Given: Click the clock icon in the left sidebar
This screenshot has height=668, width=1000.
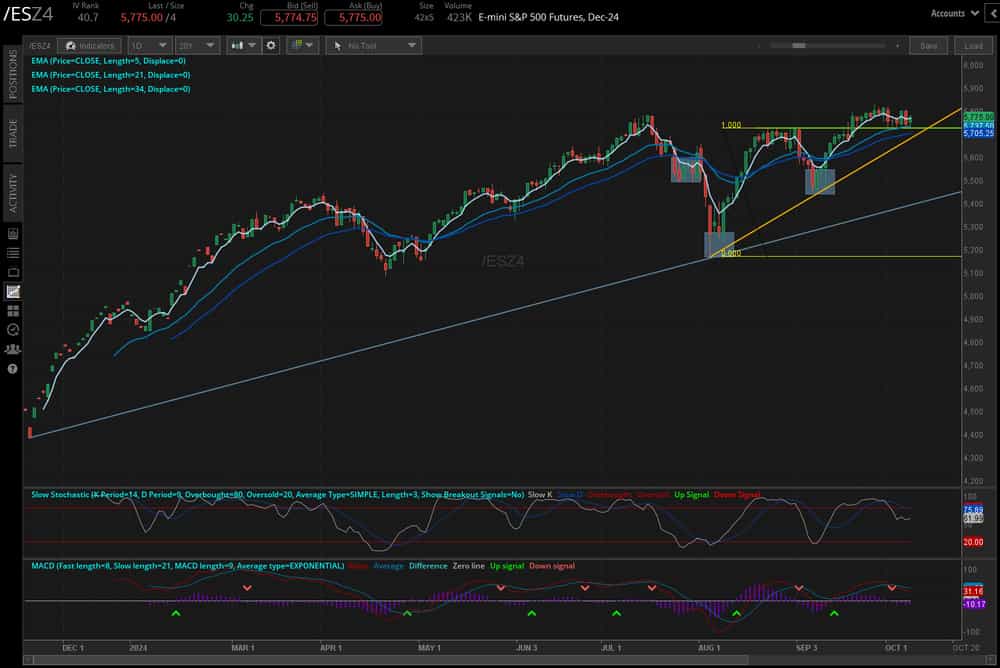Looking at the screenshot, I should coord(13,329).
